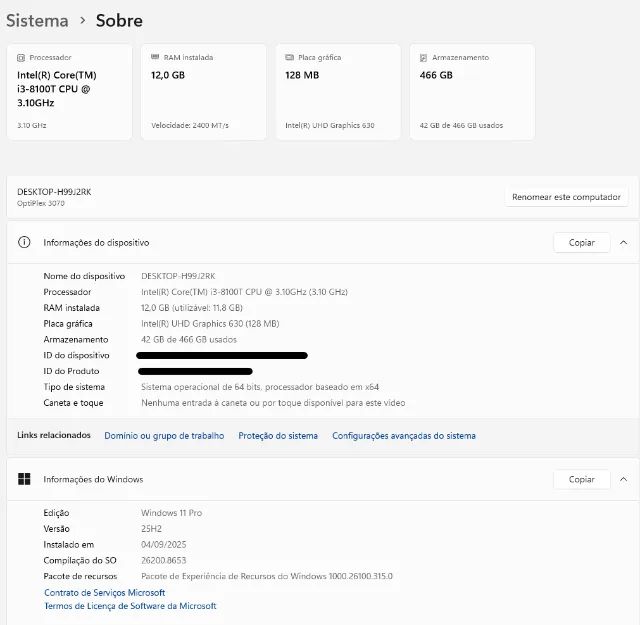
Task: Select the Pacote de Experiência de Recursos value
Action: [x=267, y=576]
